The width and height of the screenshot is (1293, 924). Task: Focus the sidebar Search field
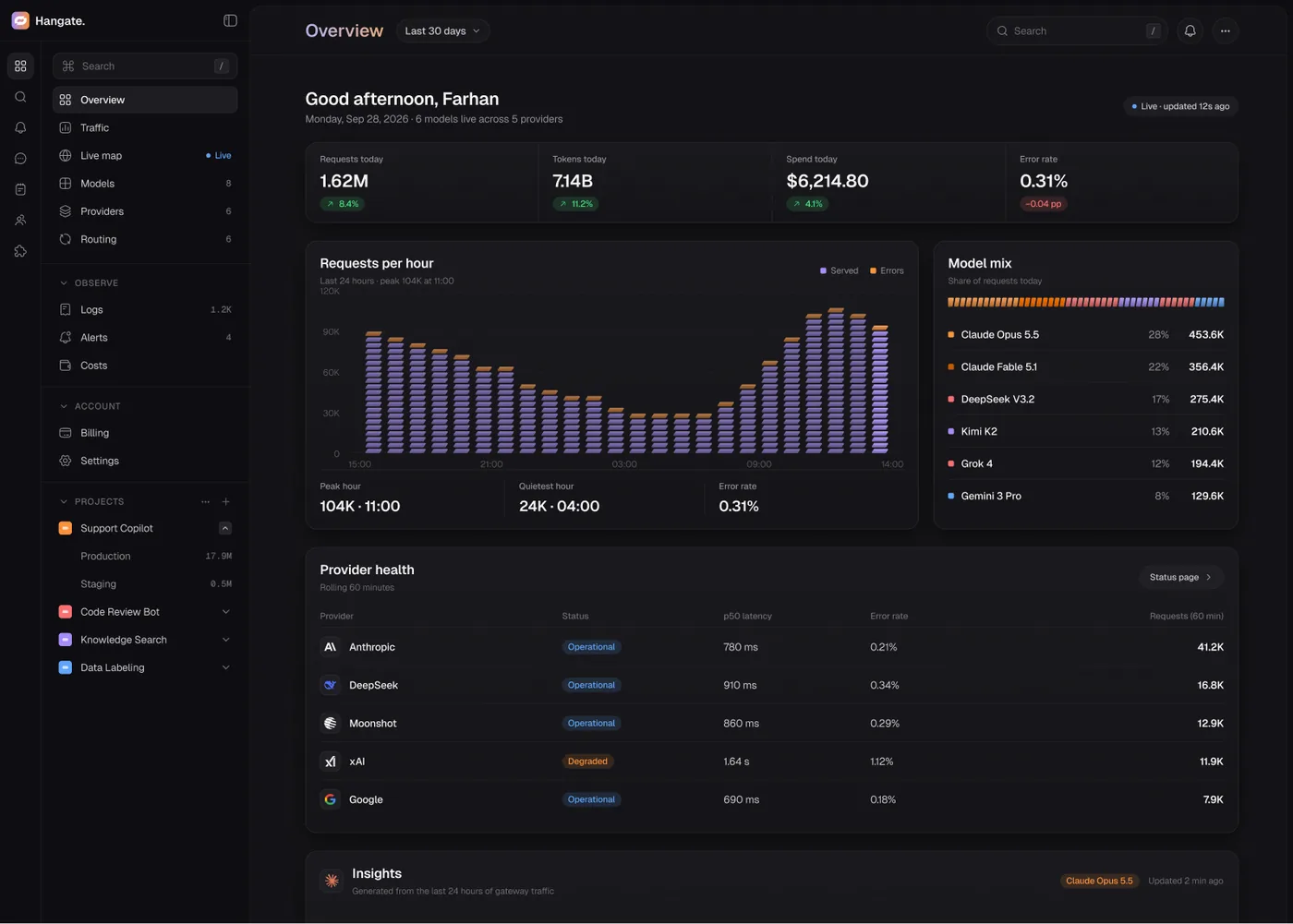click(145, 66)
